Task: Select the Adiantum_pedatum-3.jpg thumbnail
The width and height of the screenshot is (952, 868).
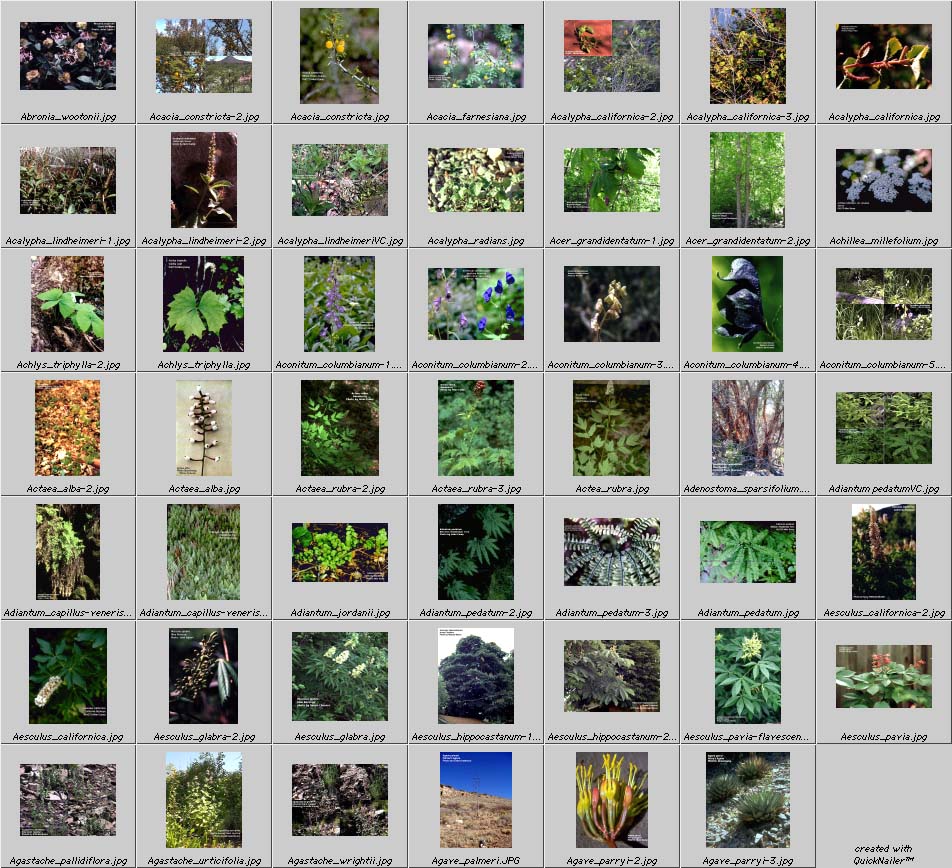Action: [x=612, y=552]
